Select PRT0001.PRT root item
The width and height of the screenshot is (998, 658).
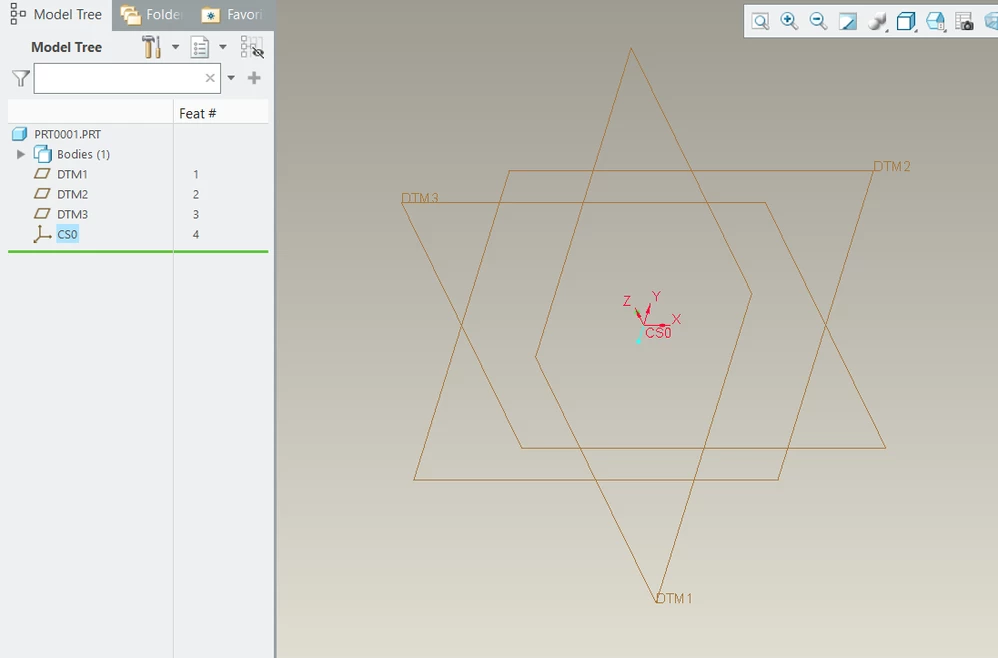[x=67, y=134]
